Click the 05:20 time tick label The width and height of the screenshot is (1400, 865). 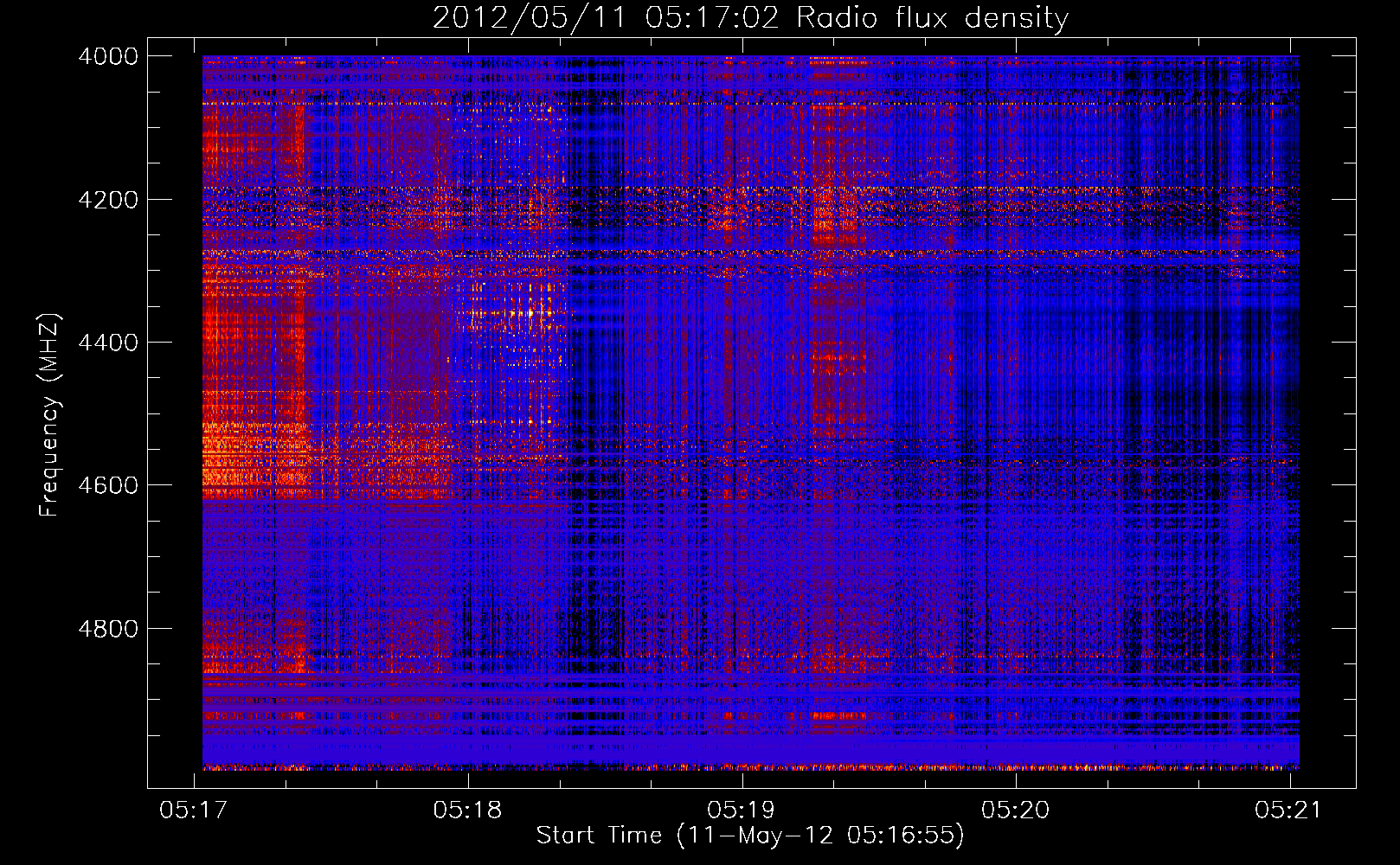point(1015,810)
